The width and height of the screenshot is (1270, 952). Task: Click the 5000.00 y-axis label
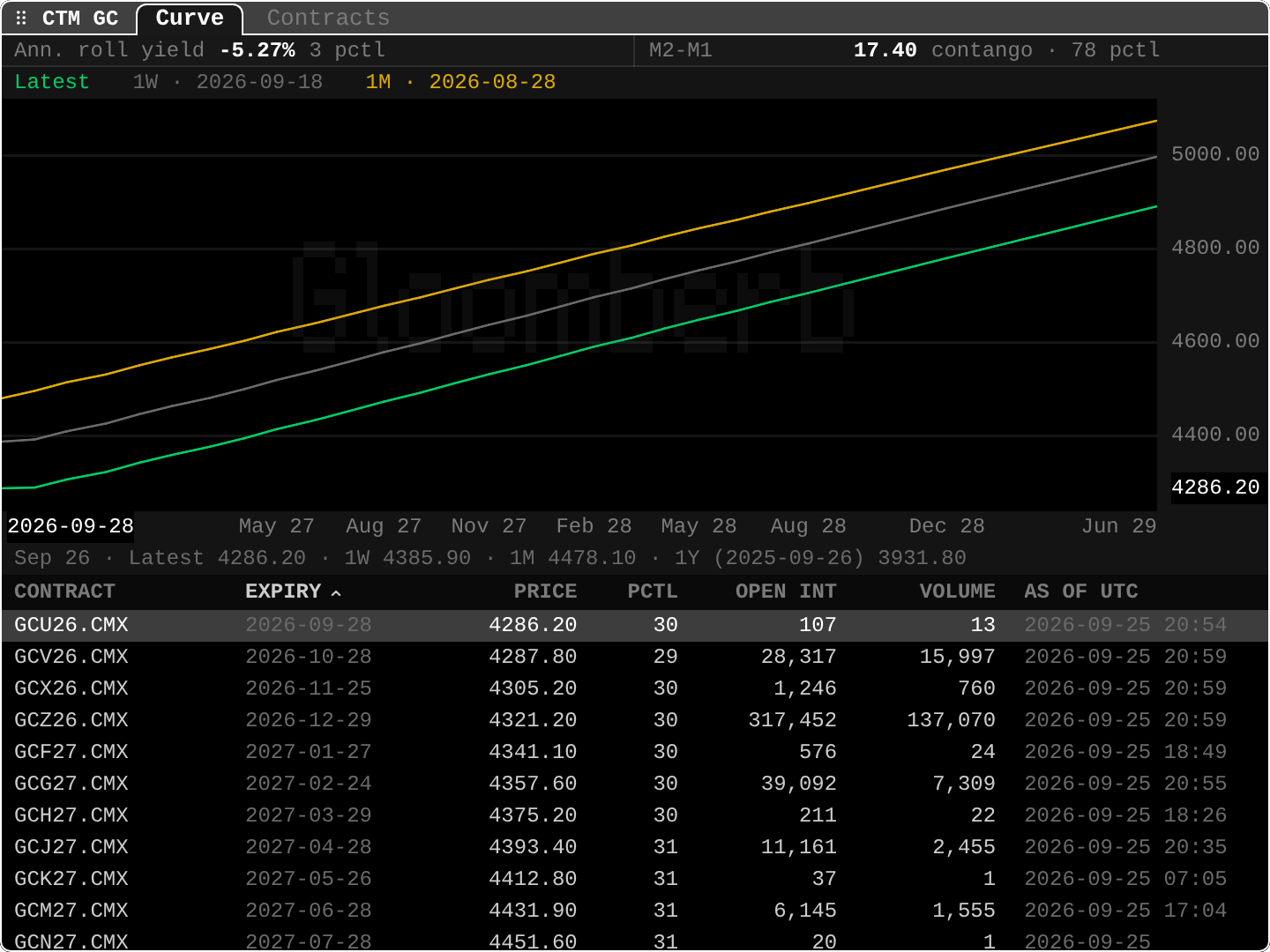click(1215, 154)
